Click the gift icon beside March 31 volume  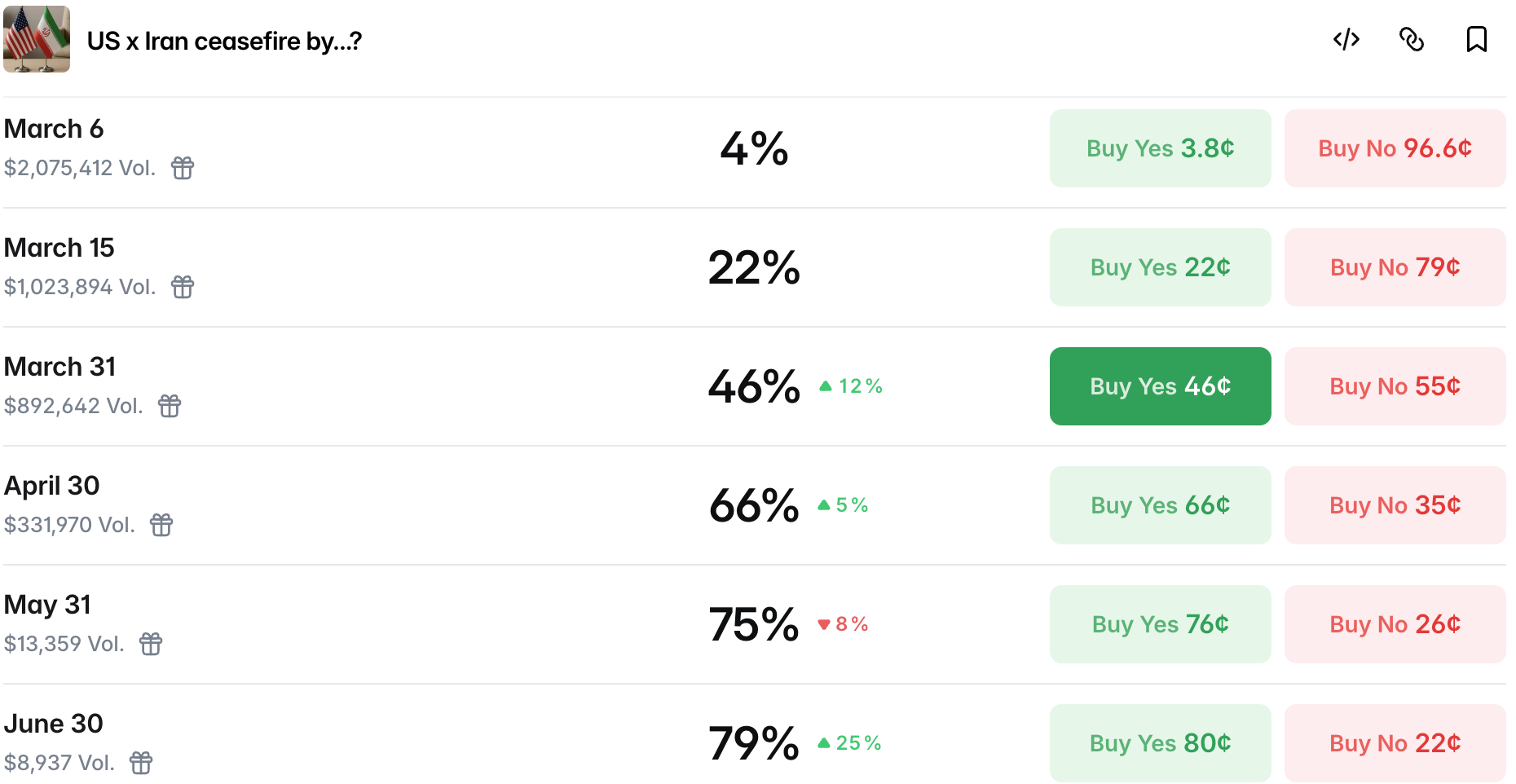170,406
